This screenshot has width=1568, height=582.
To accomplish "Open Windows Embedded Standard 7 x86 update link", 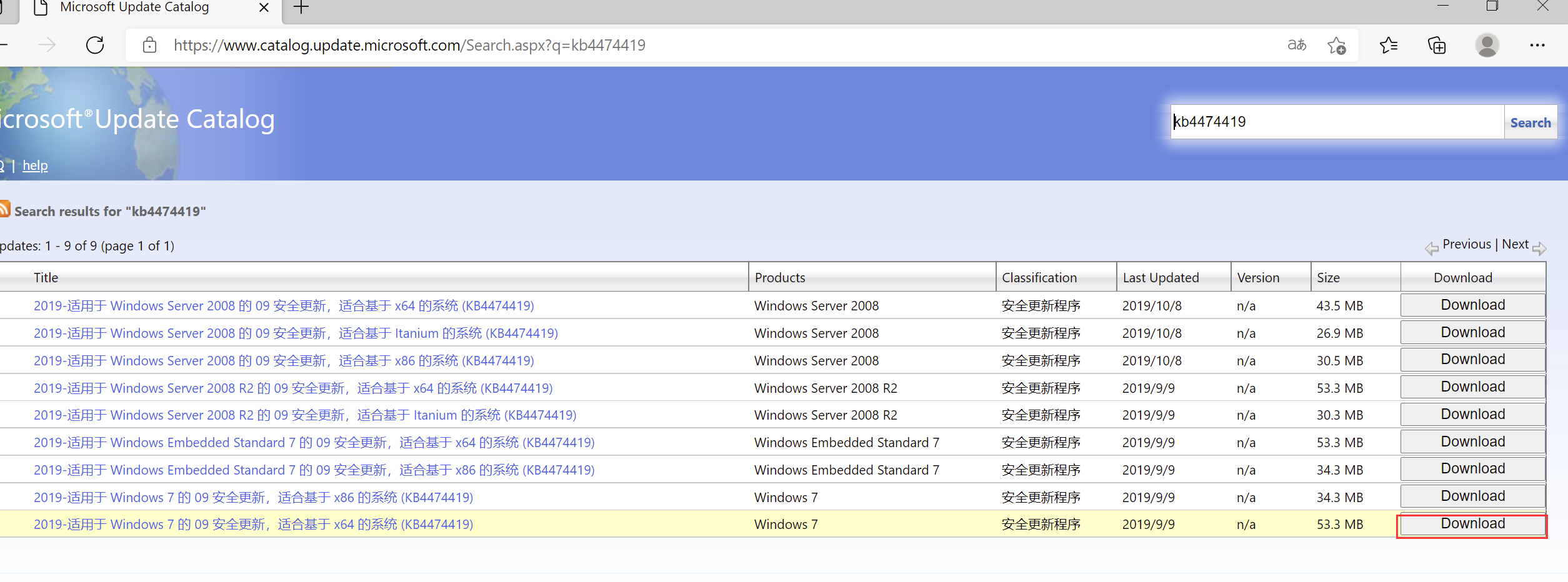I will (314, 470).
